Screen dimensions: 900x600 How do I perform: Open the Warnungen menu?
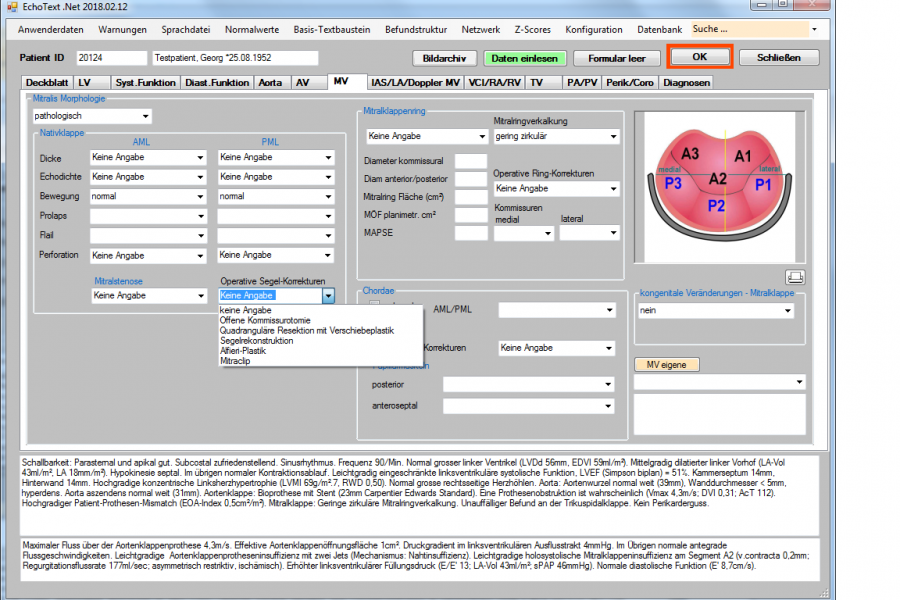122,30
